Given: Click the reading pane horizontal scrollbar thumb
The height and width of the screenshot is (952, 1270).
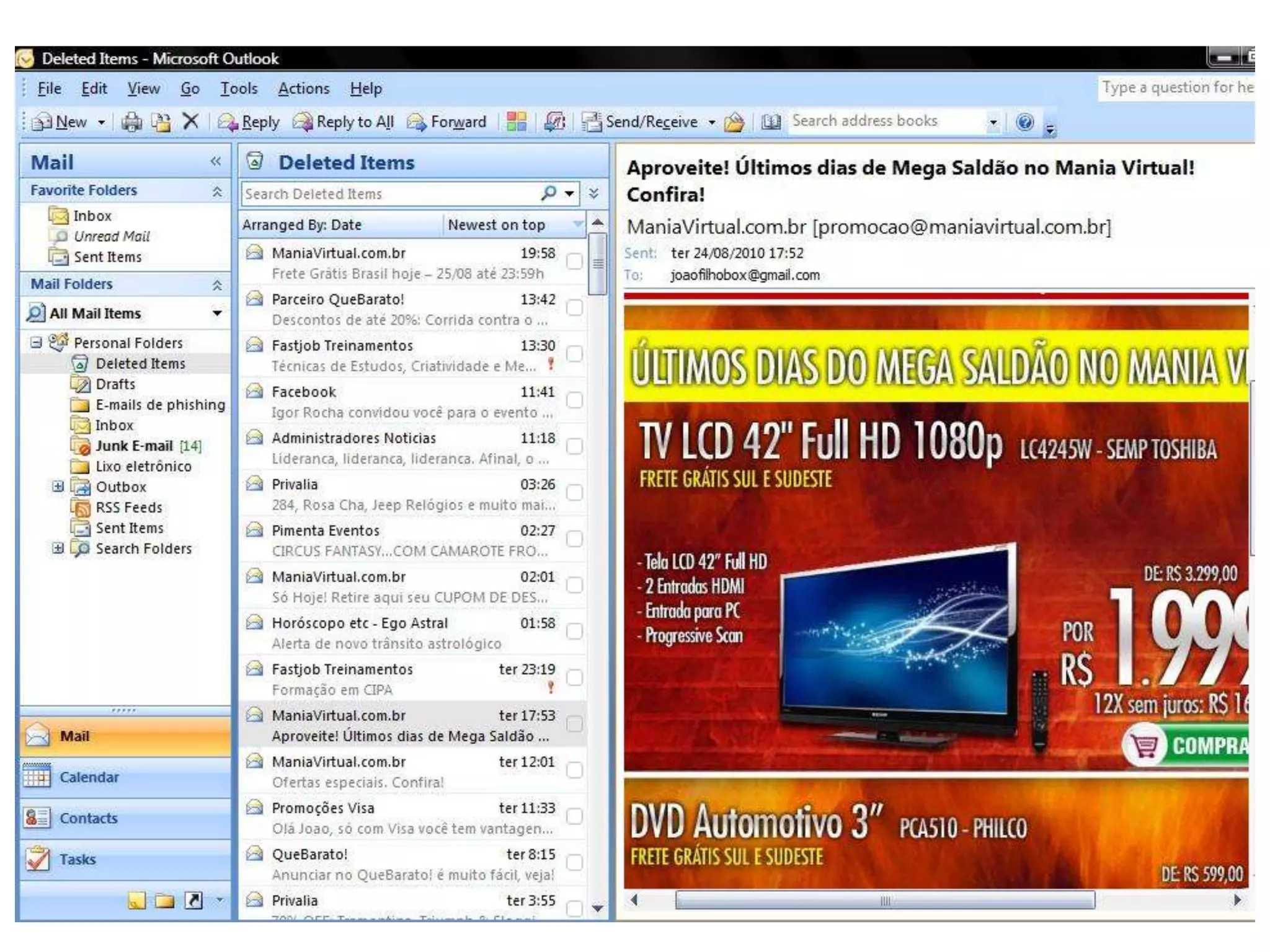Looking at the screenshot, I should click(884, 900).
